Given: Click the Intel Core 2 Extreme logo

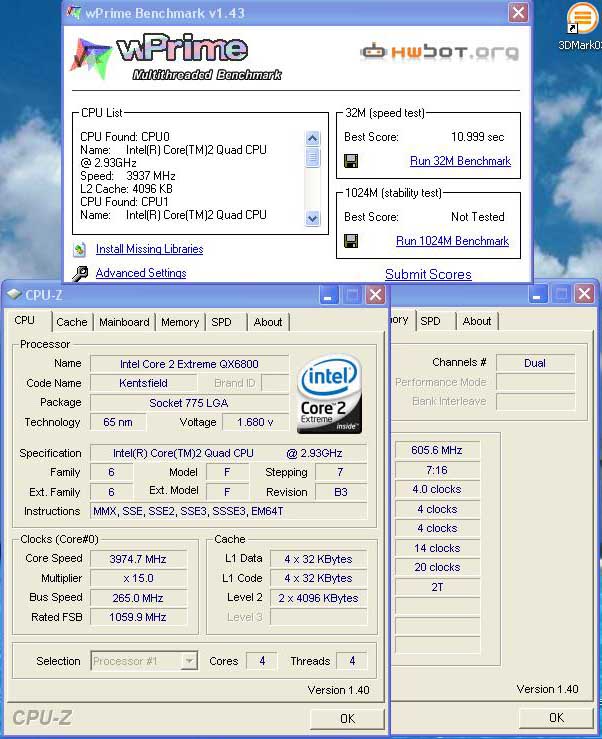Looking at the screenshot, I should (x=330, y=394).
